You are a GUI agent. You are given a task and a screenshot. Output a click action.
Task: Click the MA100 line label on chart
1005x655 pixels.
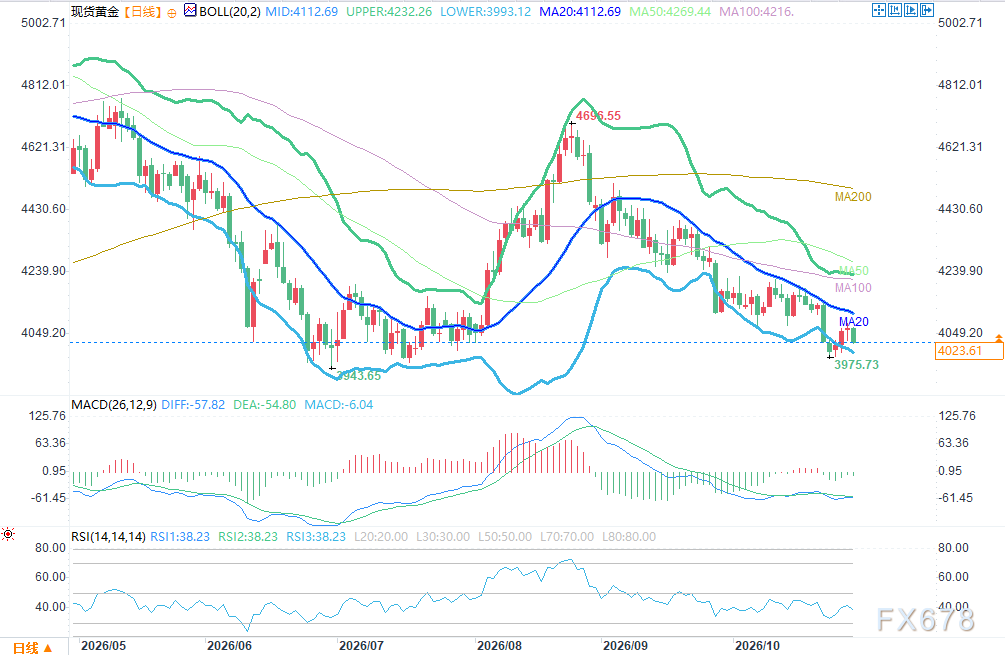pos(853,288)
